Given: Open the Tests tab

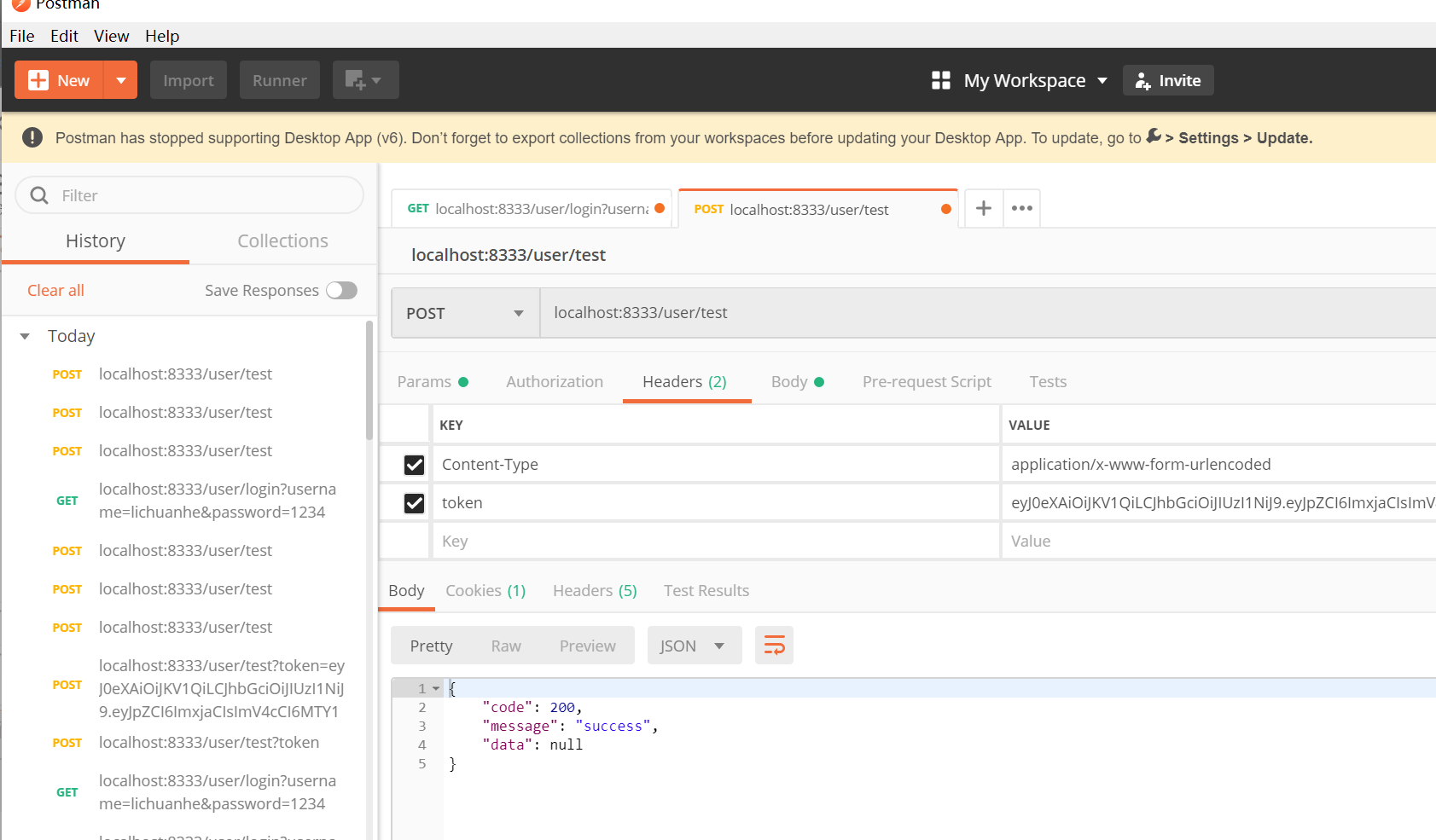Looking at the screenshot, I should pyautogui.click(x=1048, y=382).
